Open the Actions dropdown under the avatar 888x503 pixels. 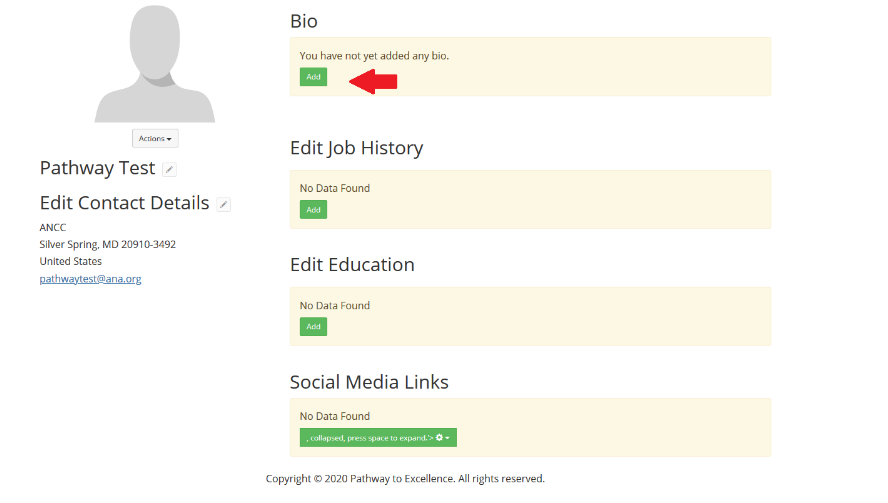[155, 138]
